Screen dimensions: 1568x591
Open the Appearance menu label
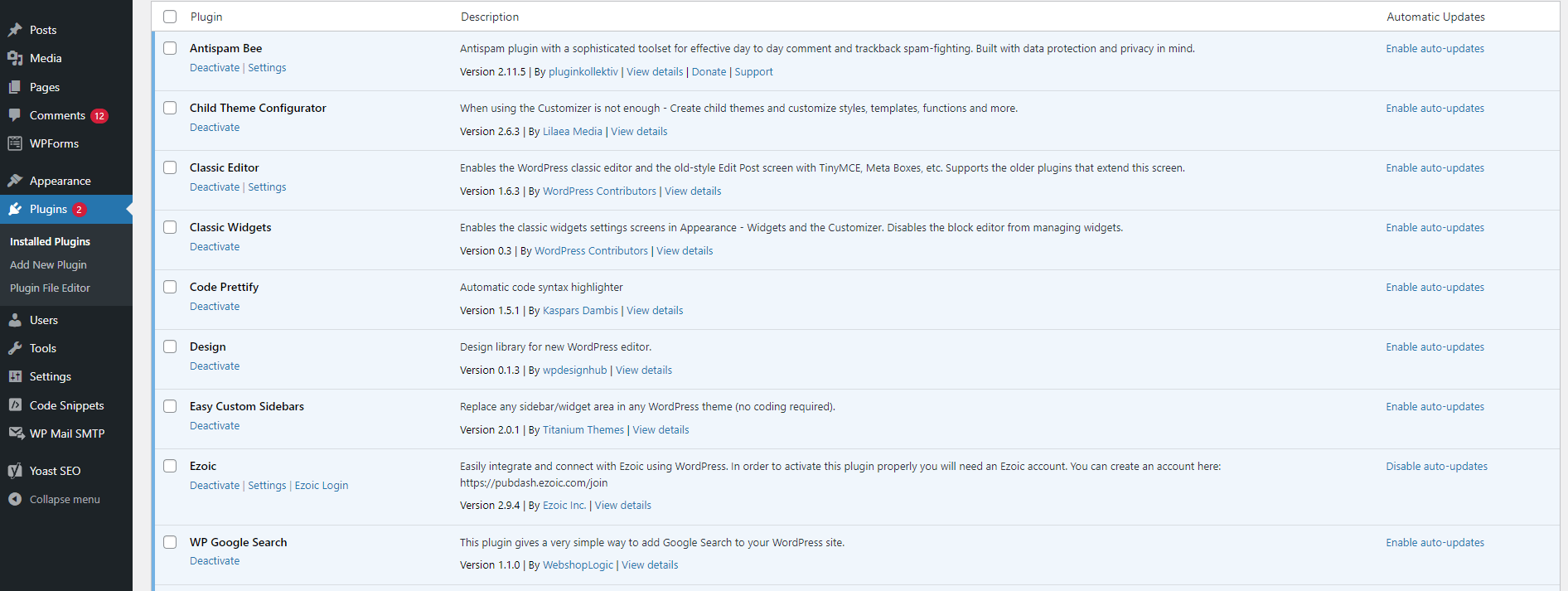[60, 181]
